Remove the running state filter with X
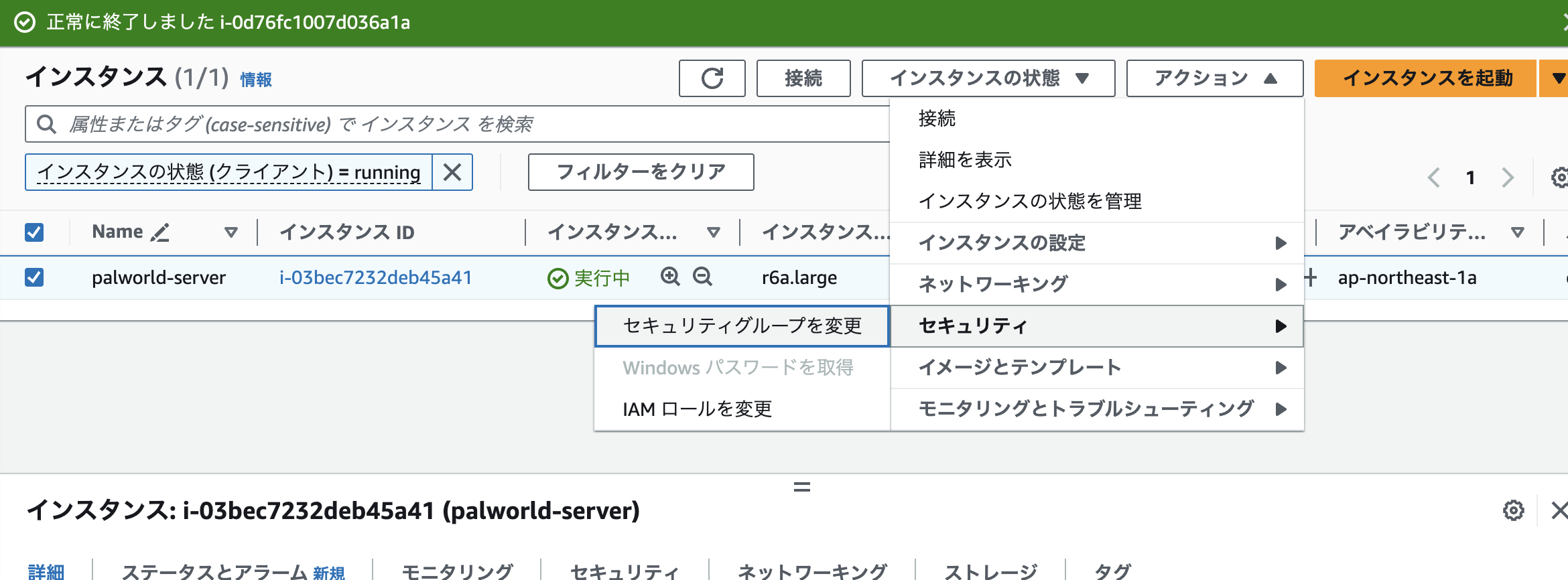This screenshot has height=580, width=1568. click(452, 172)
